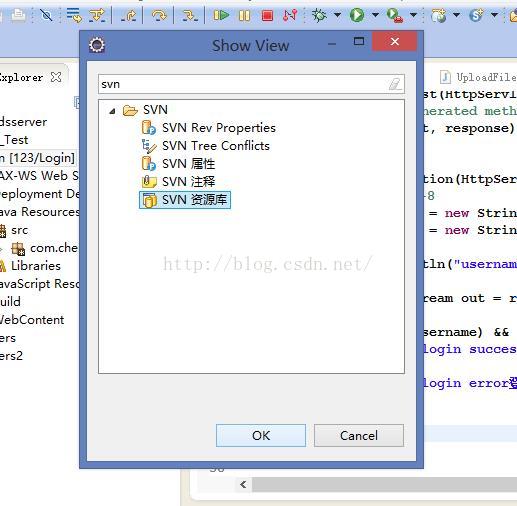Screen dimensions: 517x506
Task: Click the Run with red toolbox icon
Action: (395, 15)
